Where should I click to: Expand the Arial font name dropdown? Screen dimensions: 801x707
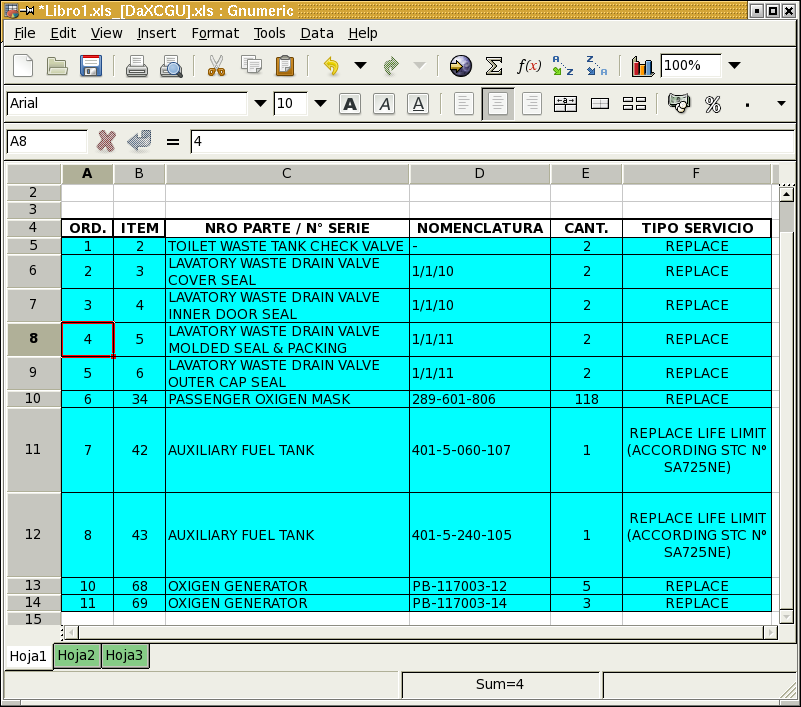[261, 104]
